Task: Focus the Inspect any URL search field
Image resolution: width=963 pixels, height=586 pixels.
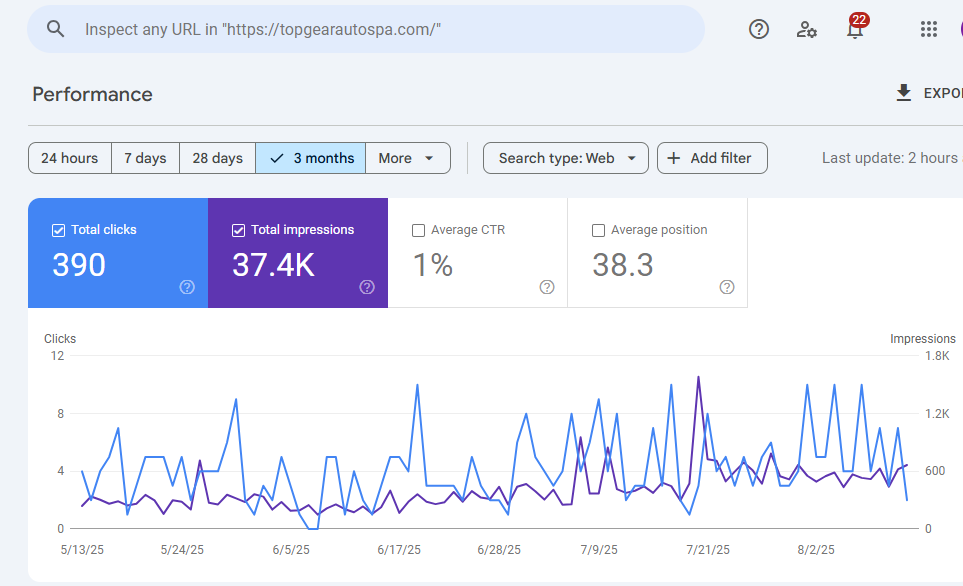Action: 380,29
